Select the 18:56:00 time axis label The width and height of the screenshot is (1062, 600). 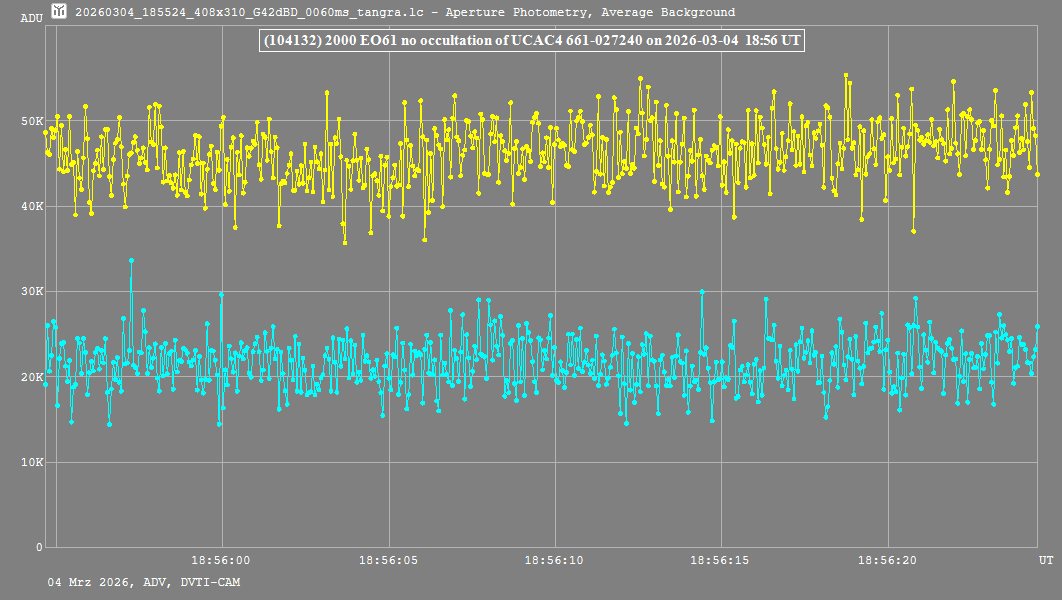220,561
